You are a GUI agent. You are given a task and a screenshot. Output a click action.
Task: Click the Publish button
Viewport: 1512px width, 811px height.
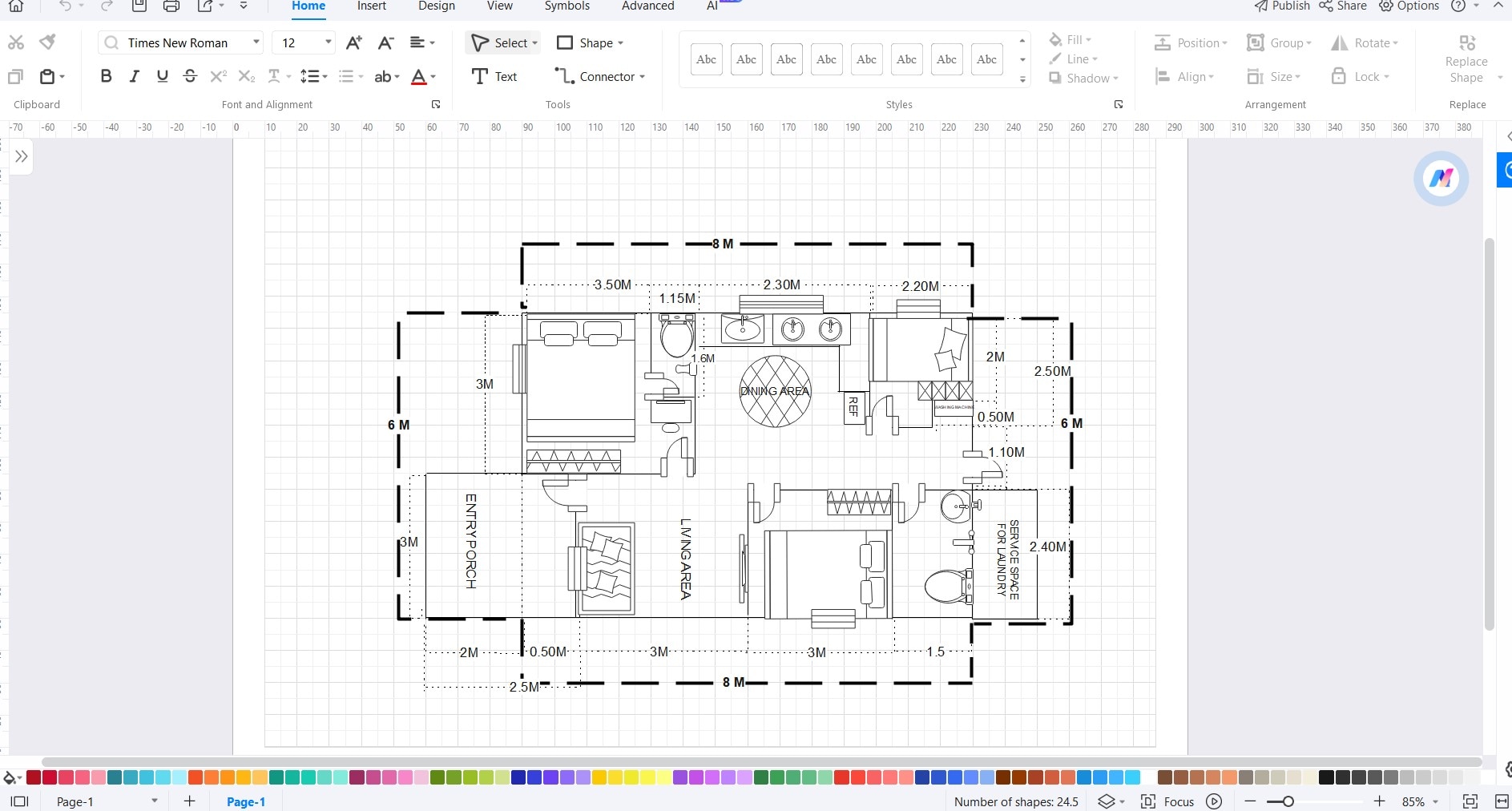tap(1282, 6)
